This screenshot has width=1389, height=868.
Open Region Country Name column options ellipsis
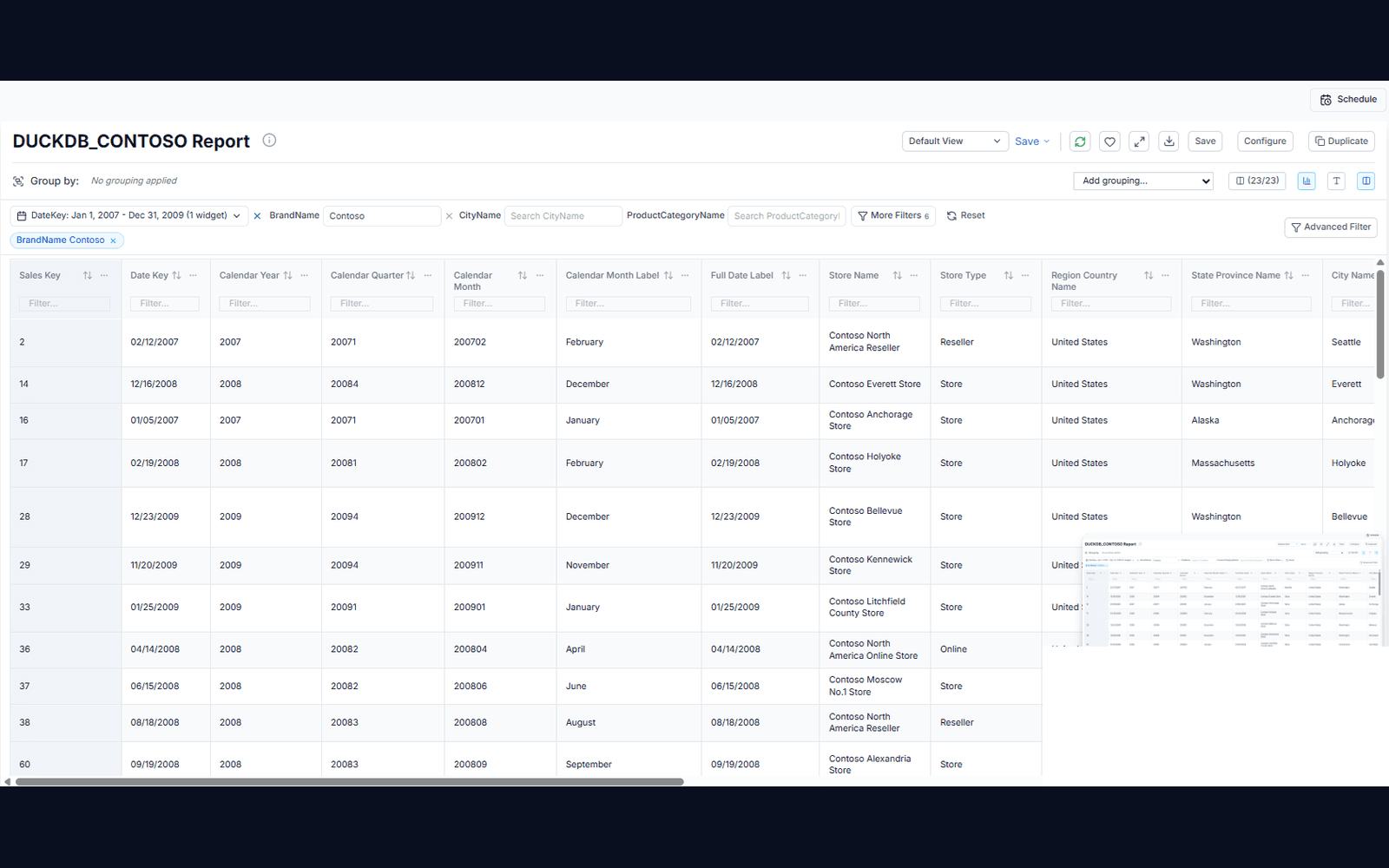[x=1165, y=275]
